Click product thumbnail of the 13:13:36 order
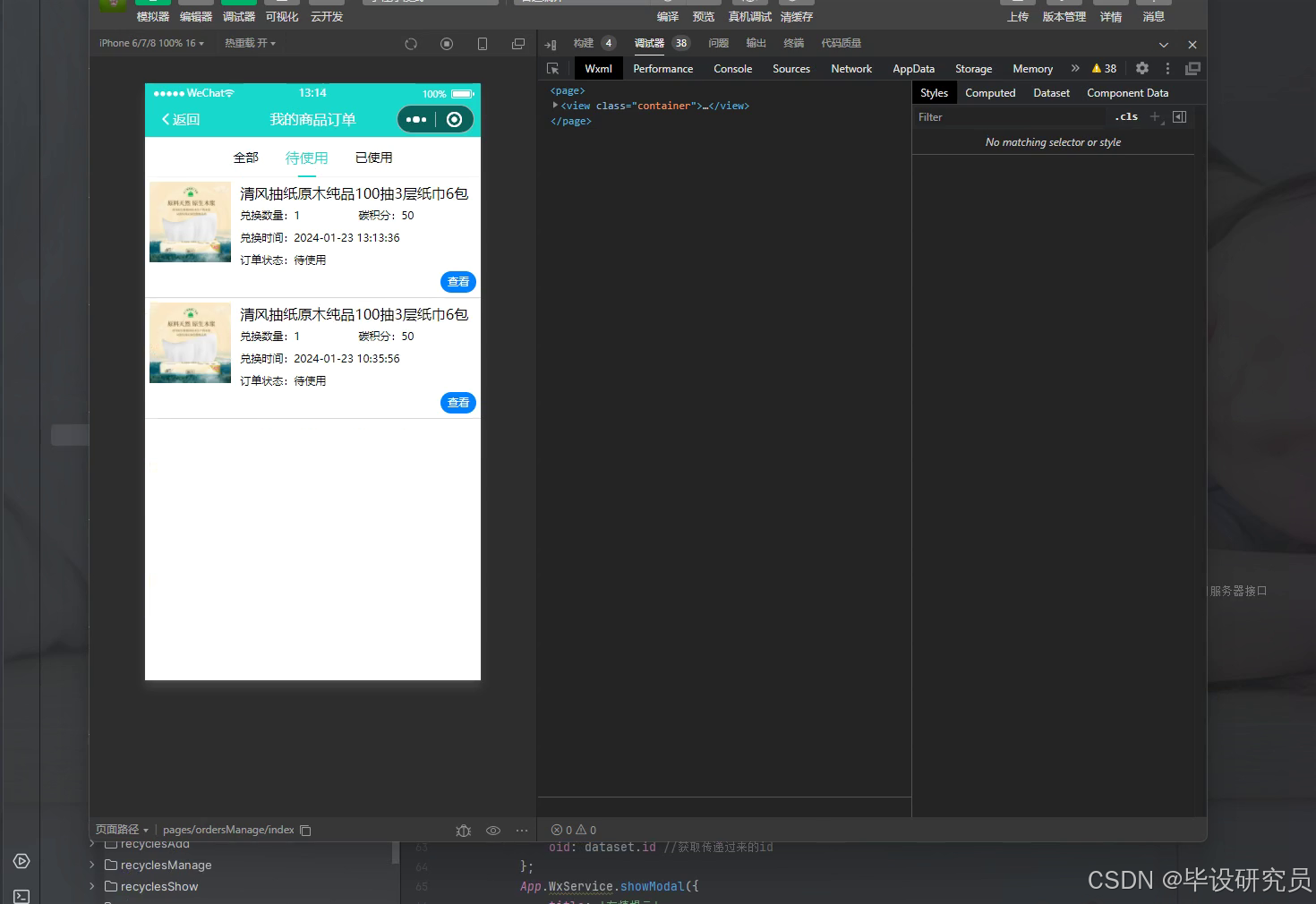The height and width of the screenshot is (904, 1316). [x=191, y=222]
